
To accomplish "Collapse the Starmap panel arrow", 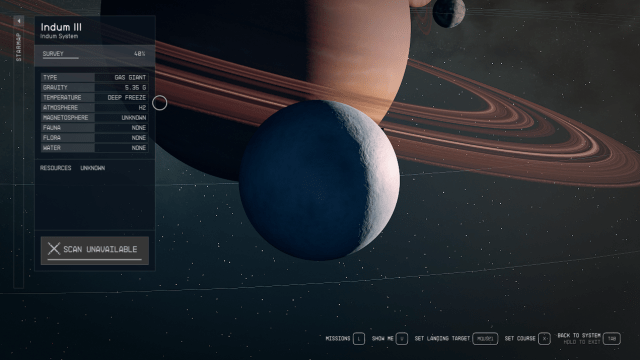I will coord(19,21).
